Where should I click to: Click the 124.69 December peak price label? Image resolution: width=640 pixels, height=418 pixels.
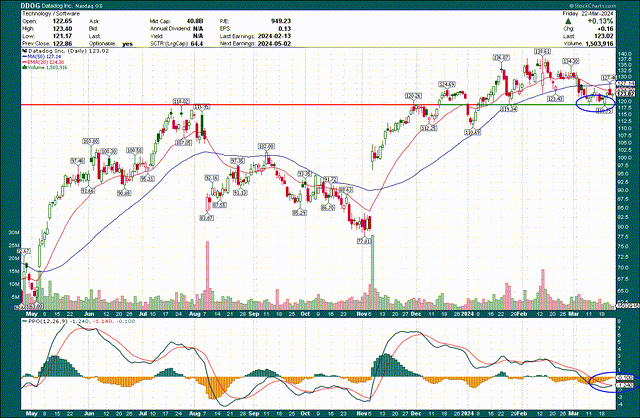(x=447, y=84)
